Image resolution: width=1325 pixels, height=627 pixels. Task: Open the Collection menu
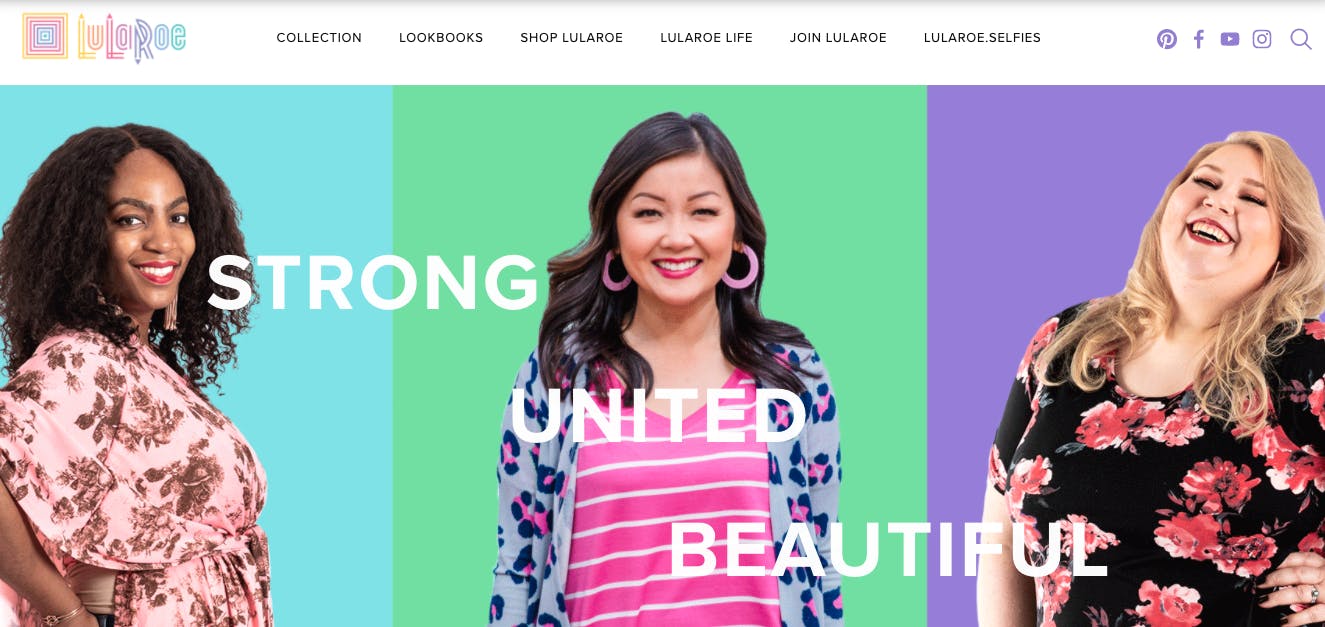tap(319, 38)
